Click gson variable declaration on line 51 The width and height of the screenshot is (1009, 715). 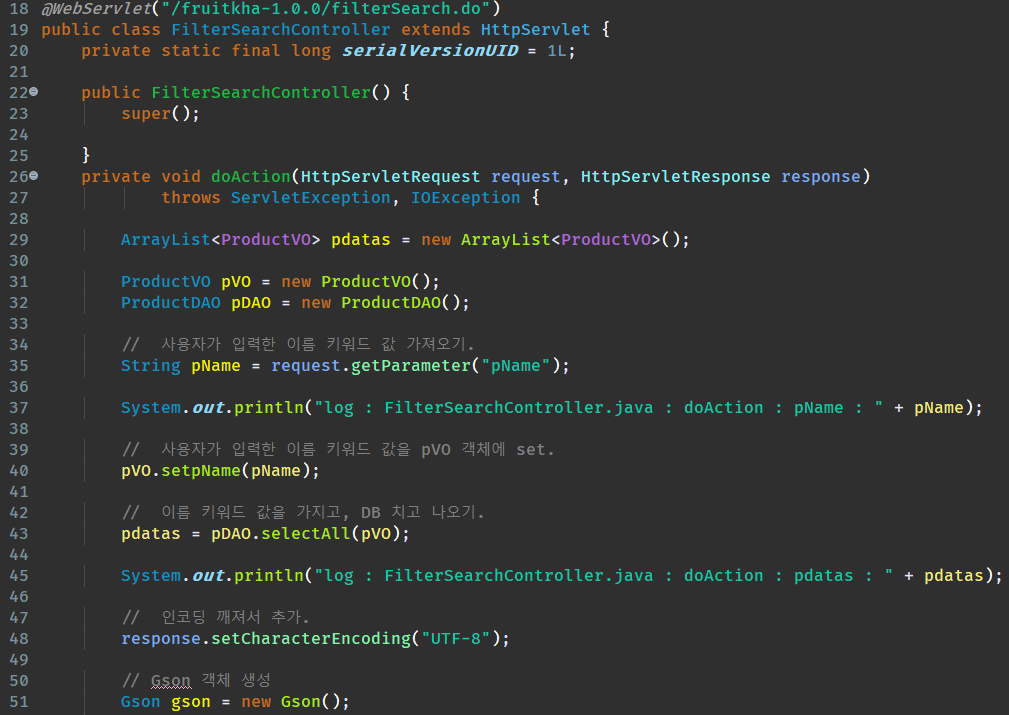(x=190, y=701)
